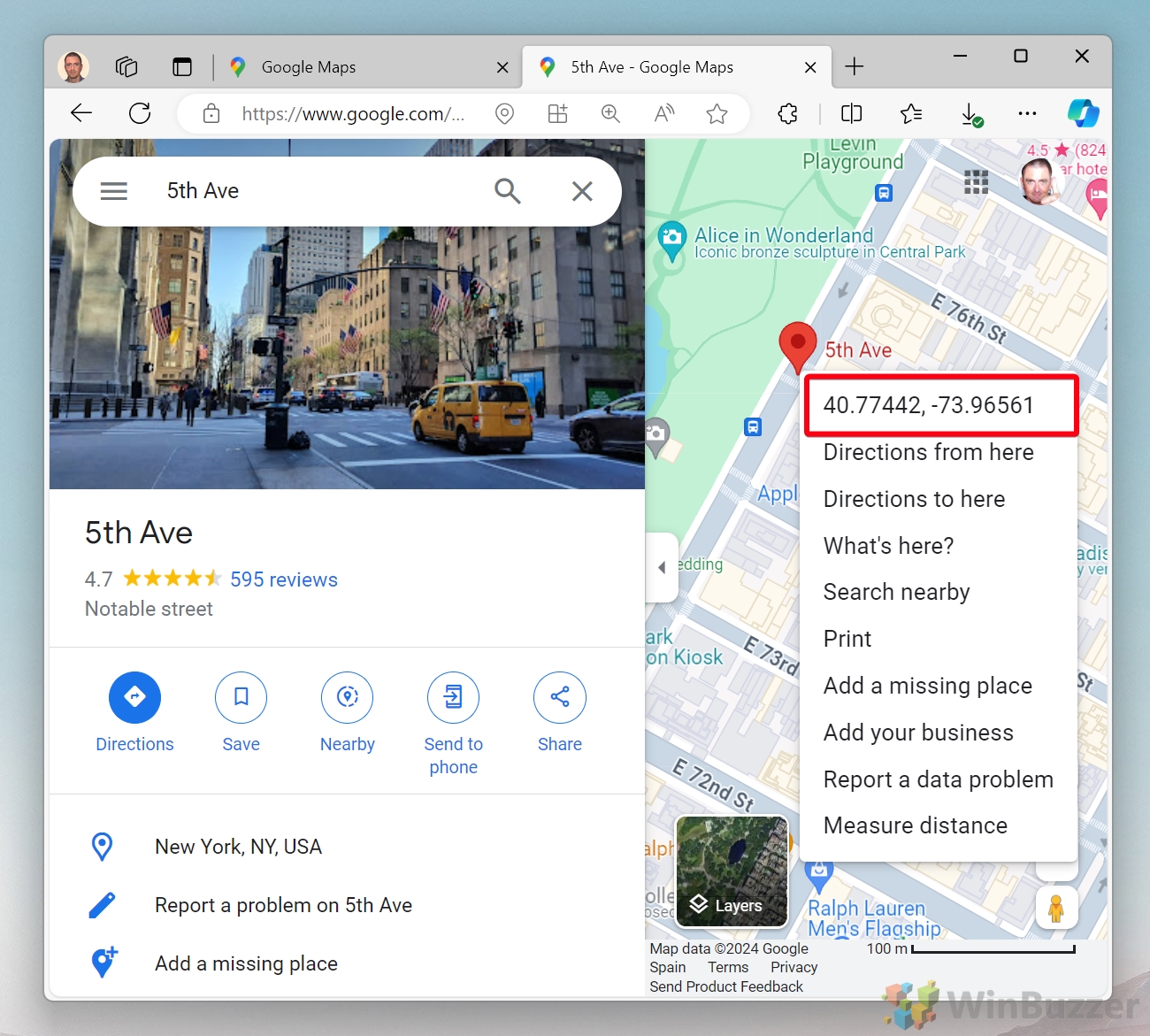
Task: Open a new browser tab
Action: [855, 66]
